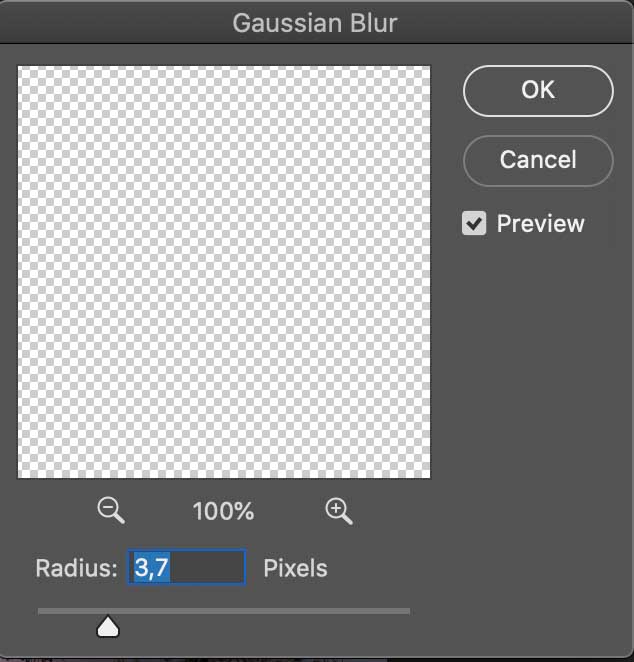The image size is (634, 662).
Task: Uncheck the Preview checkbox
Action: click(474, 223)
